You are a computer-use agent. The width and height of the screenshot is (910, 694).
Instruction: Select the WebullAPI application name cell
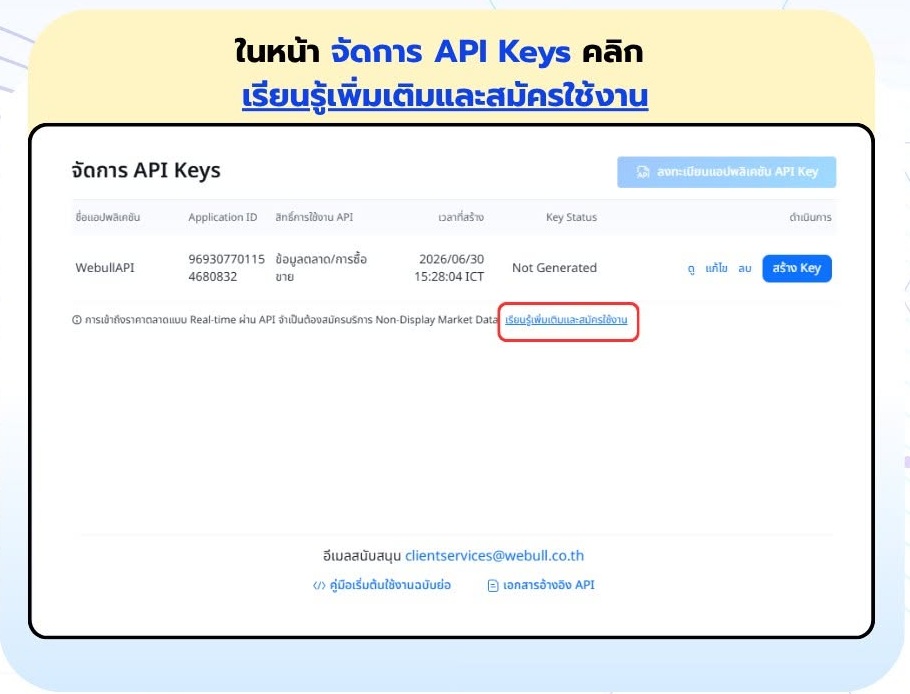click(x=104, y=268)
